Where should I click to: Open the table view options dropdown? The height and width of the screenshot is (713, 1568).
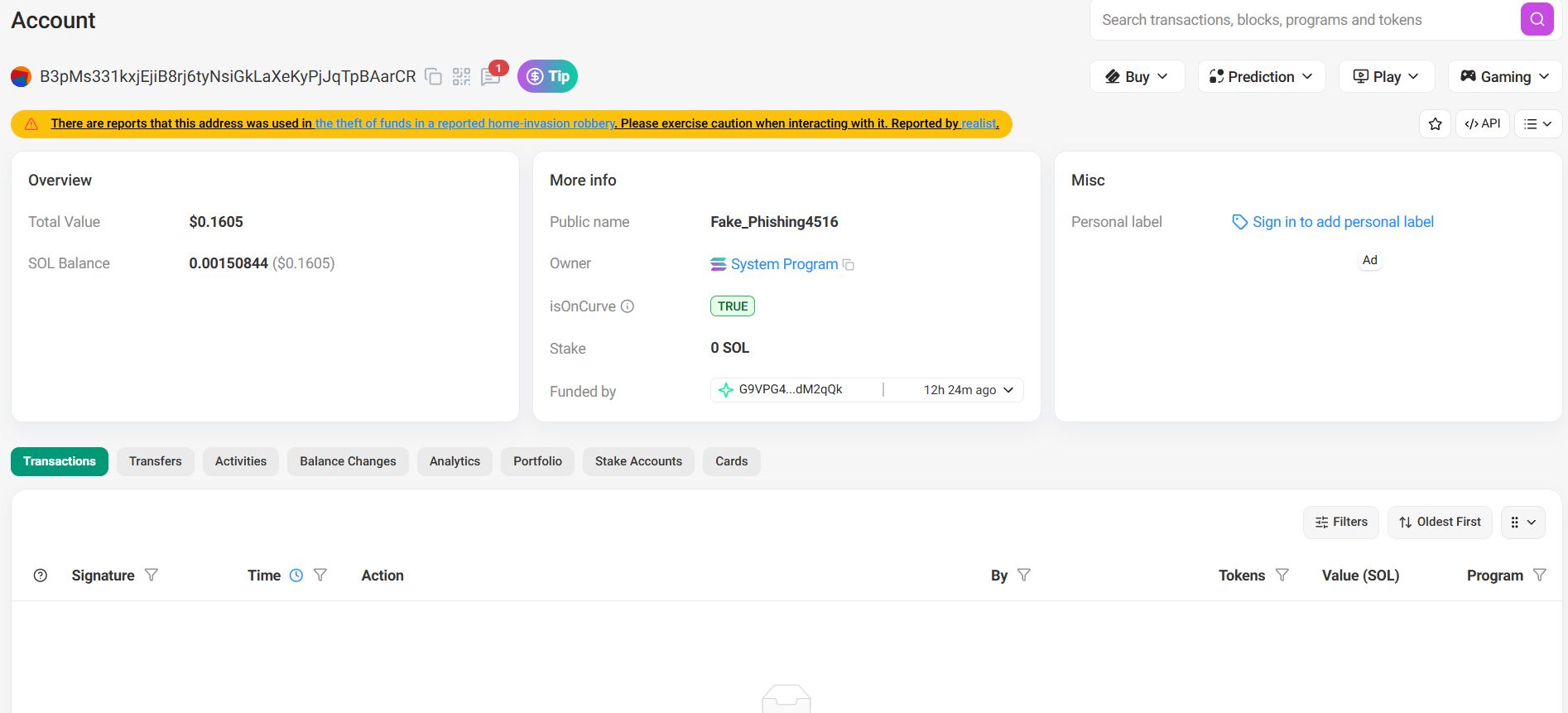coord(1523,523)
